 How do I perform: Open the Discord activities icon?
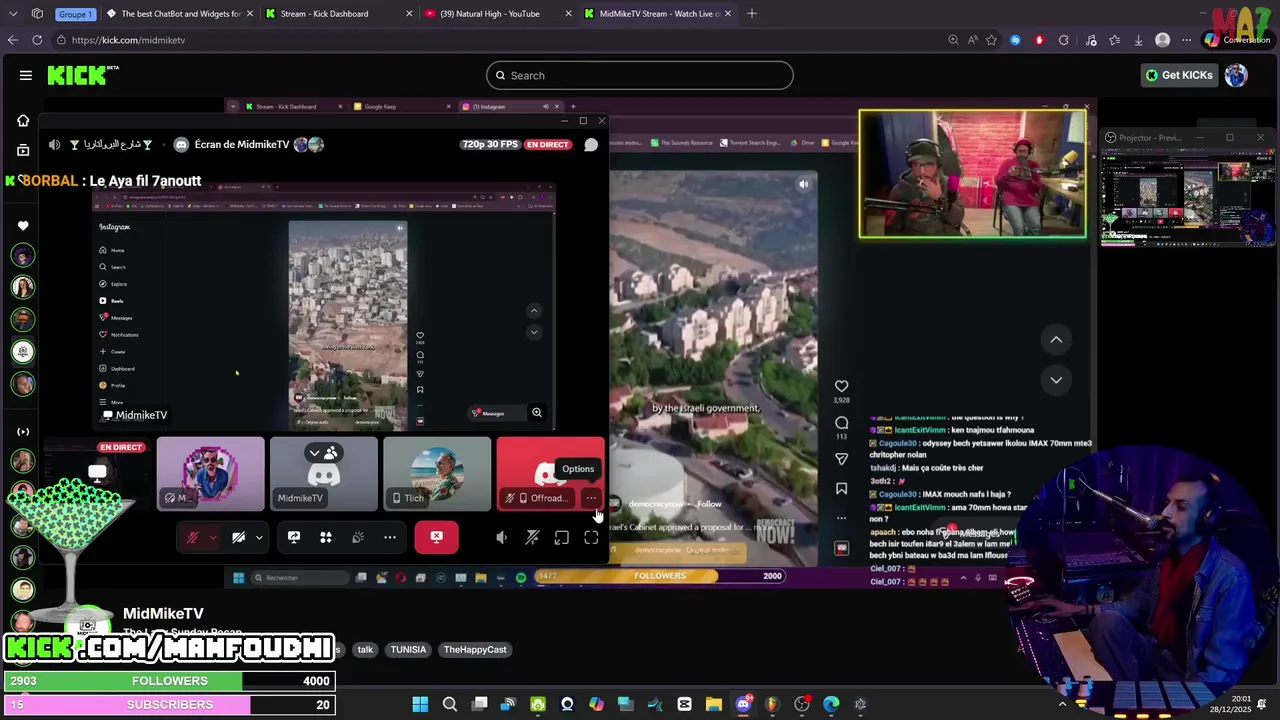click(x=326, y=537)
